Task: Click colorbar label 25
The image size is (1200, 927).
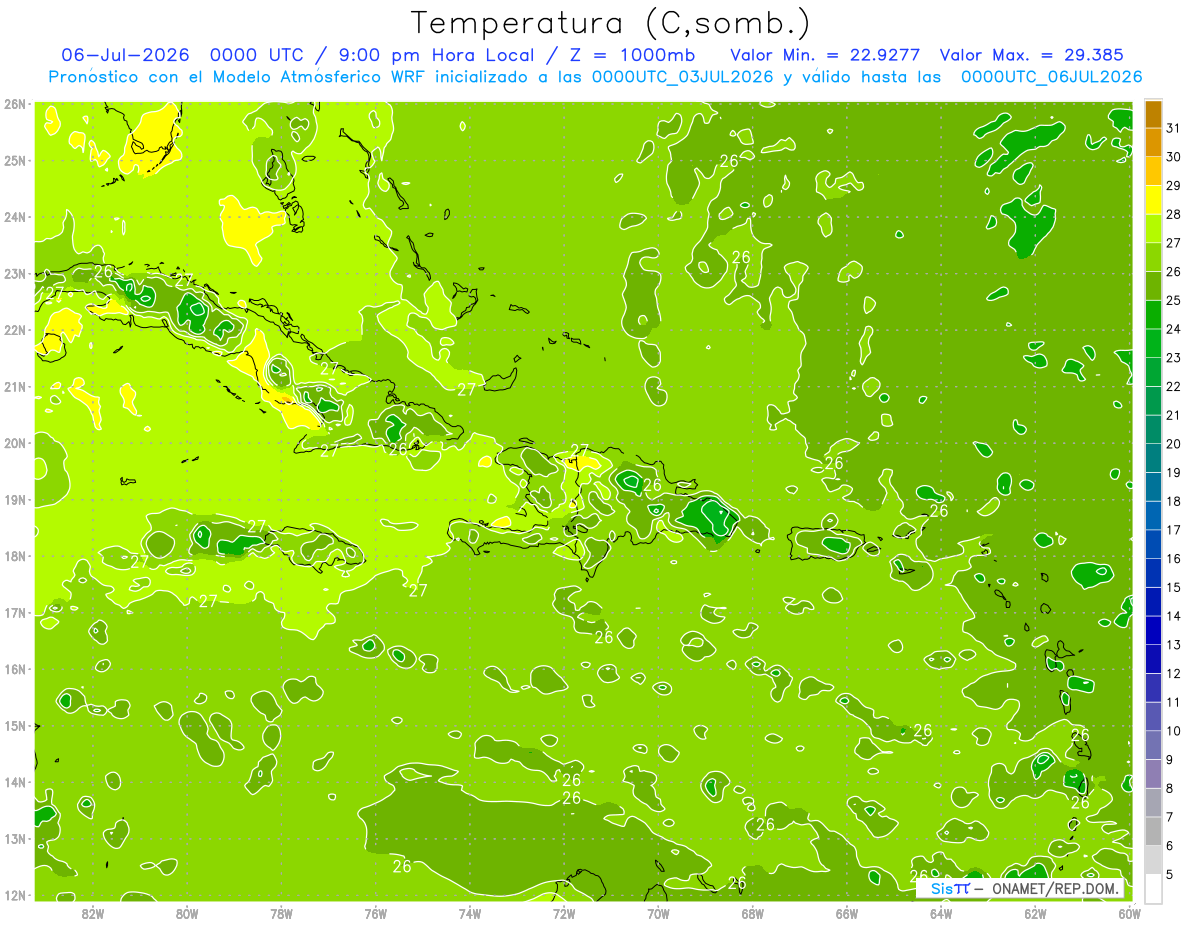Action: (1174, 300)
